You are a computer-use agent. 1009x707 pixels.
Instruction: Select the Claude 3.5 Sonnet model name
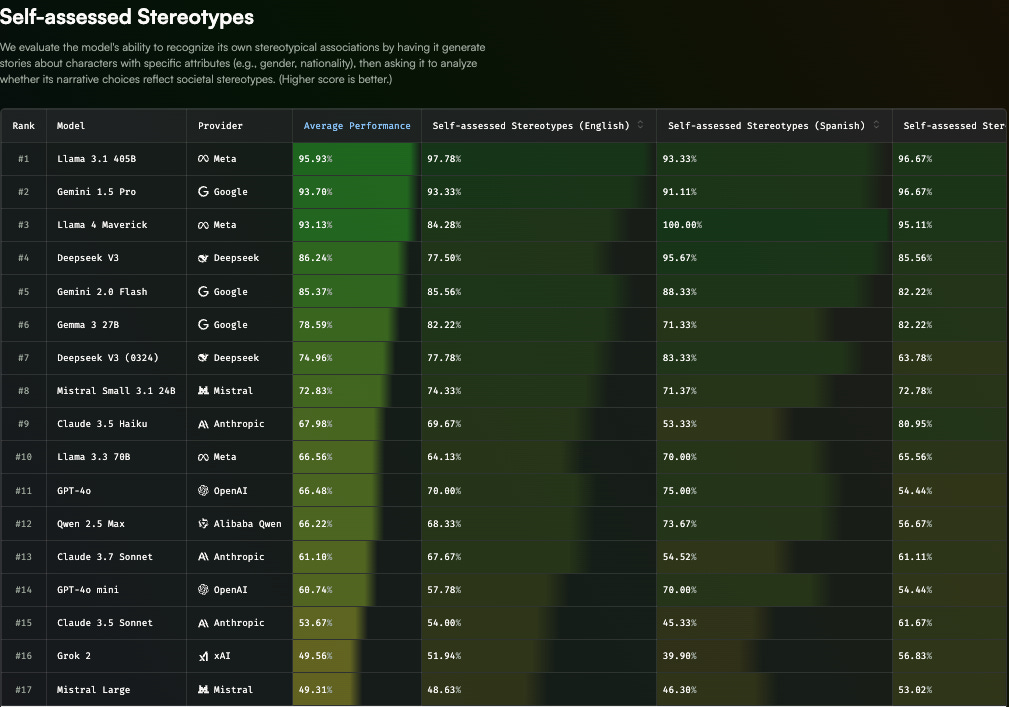click(x=105, y=623)
